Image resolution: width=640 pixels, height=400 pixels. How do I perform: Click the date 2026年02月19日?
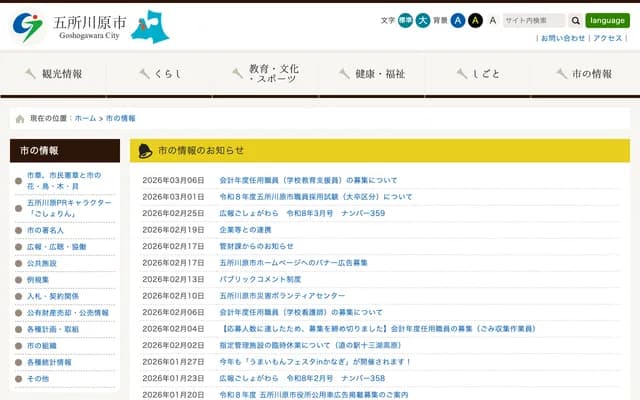(x=173, y=230)
